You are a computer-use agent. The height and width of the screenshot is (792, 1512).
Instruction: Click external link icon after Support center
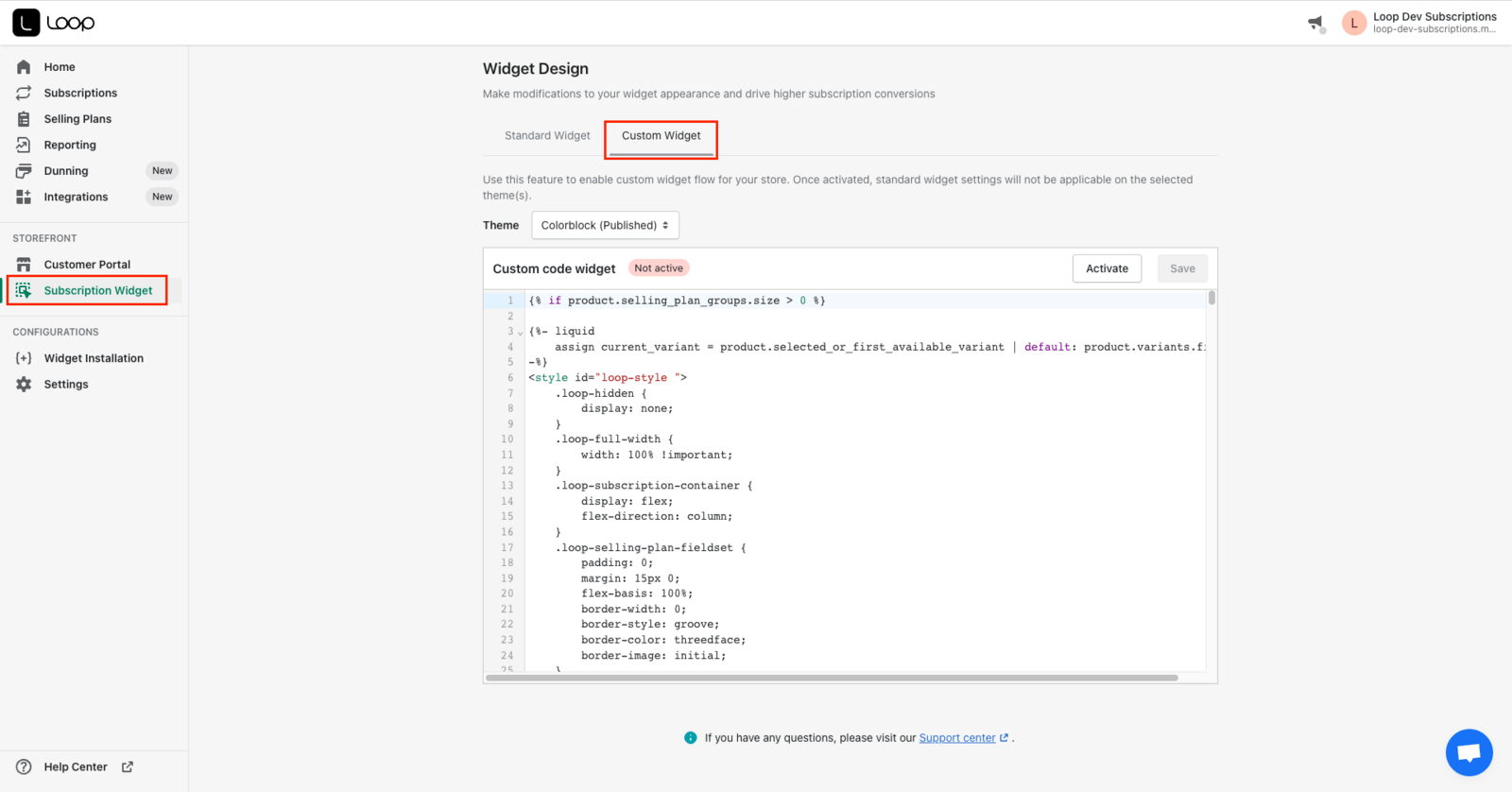[1004, 738]
